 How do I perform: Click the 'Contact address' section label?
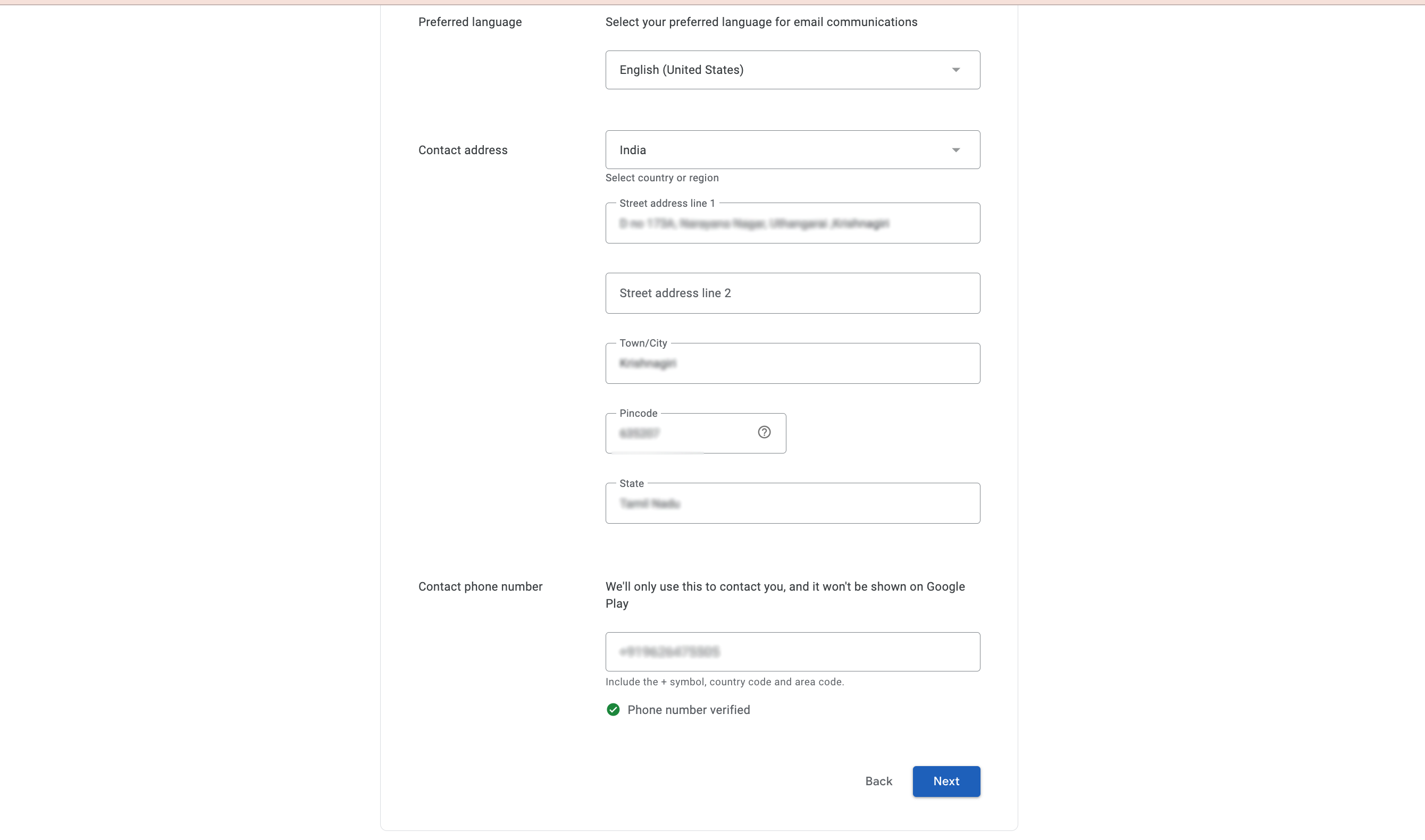click(463, 150)
